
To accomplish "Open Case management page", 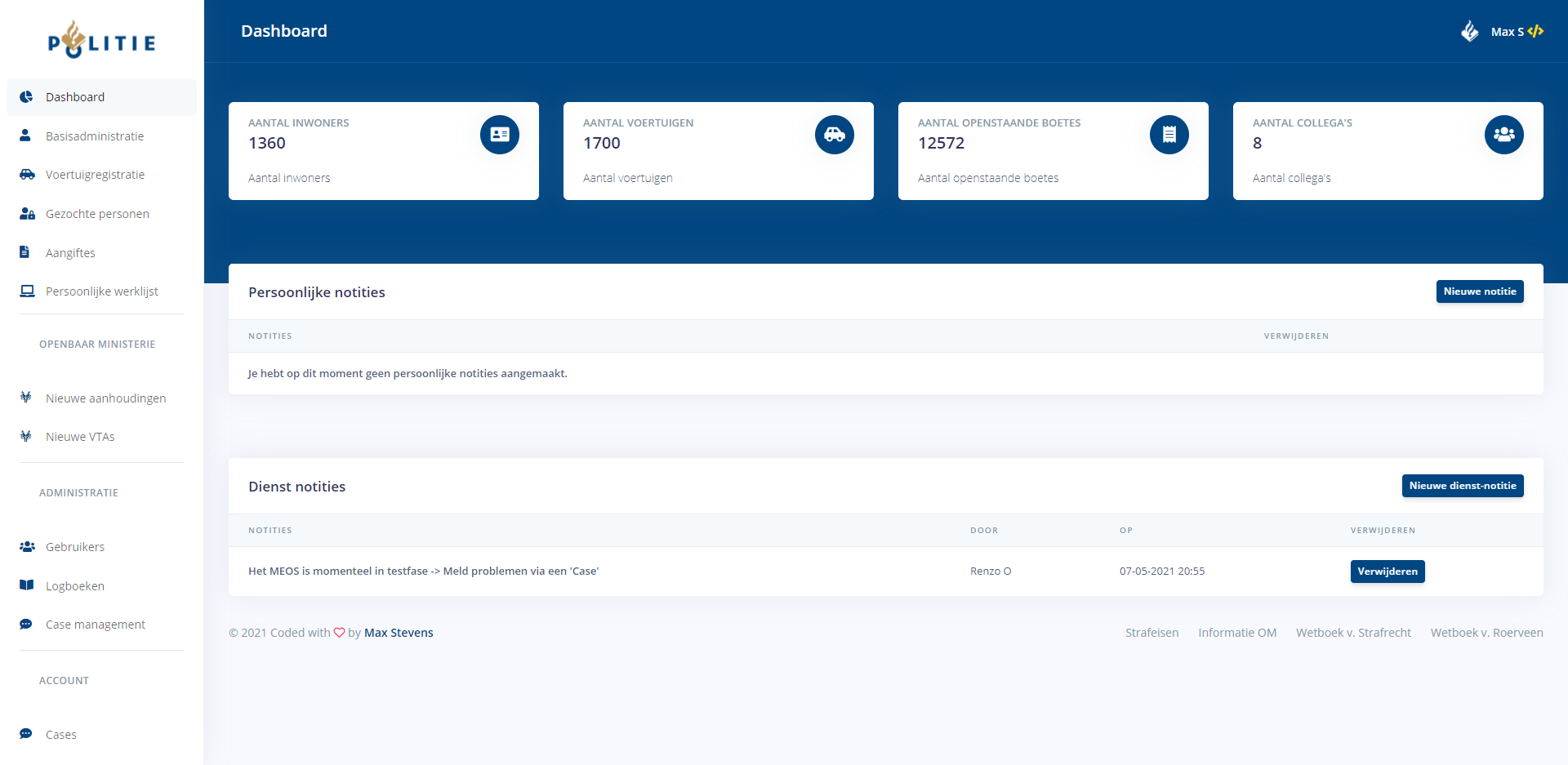I will click(96, 625).
